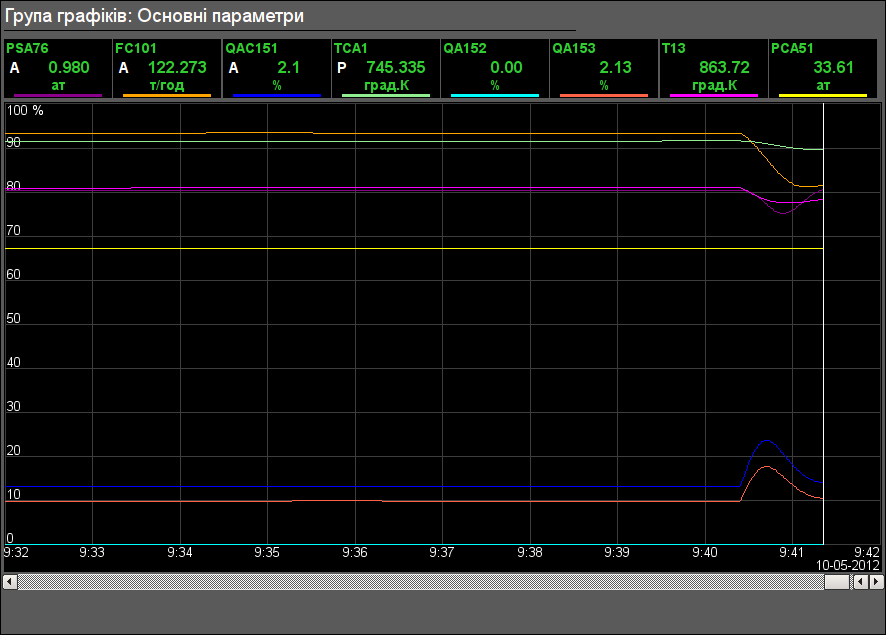Click the white vertical time cursor line
The image size is (886, 635).
pos(823,324)
